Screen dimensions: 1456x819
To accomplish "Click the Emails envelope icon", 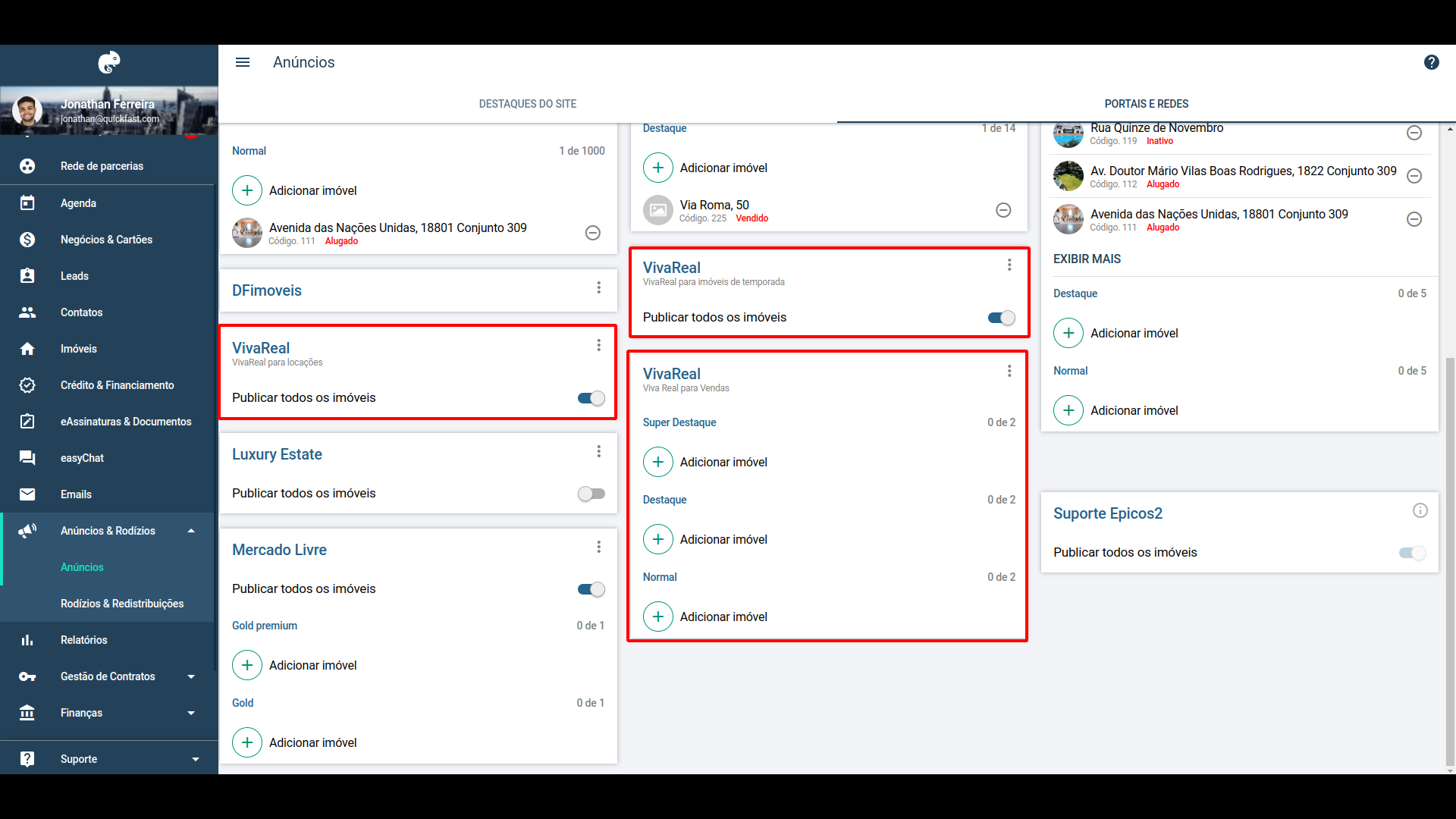I will tap(27, 494).
